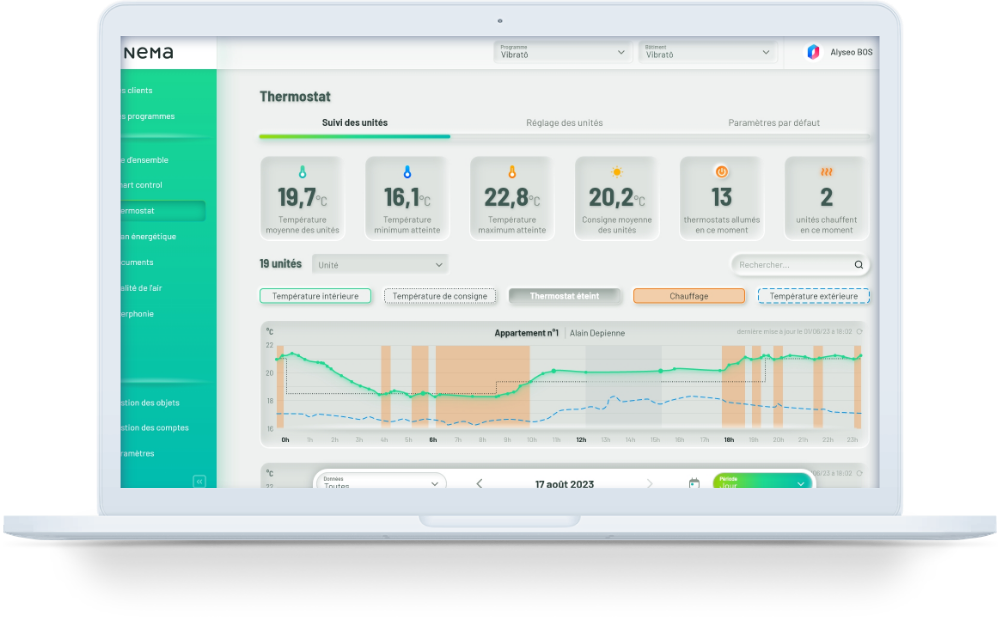The width and height of the screenshot is (1000, 624).
Task: Click the orange power icon for thermostats allumés
Action: [721, 172]
